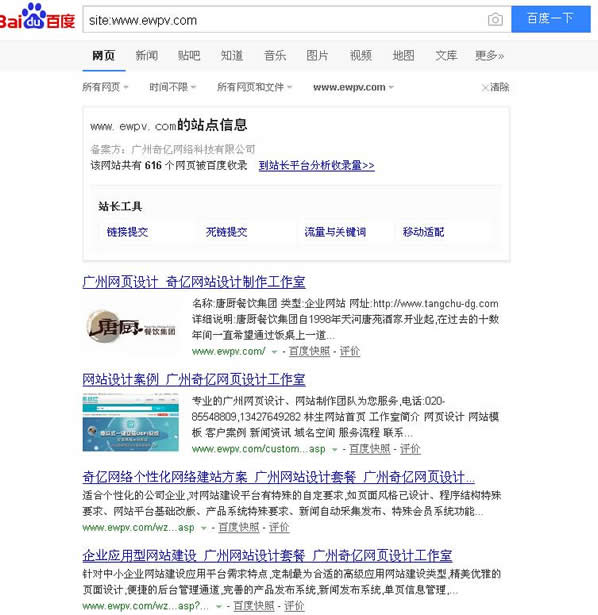Open result 企业应用型网站建设_广州网站设计套餐

[267, 555]
